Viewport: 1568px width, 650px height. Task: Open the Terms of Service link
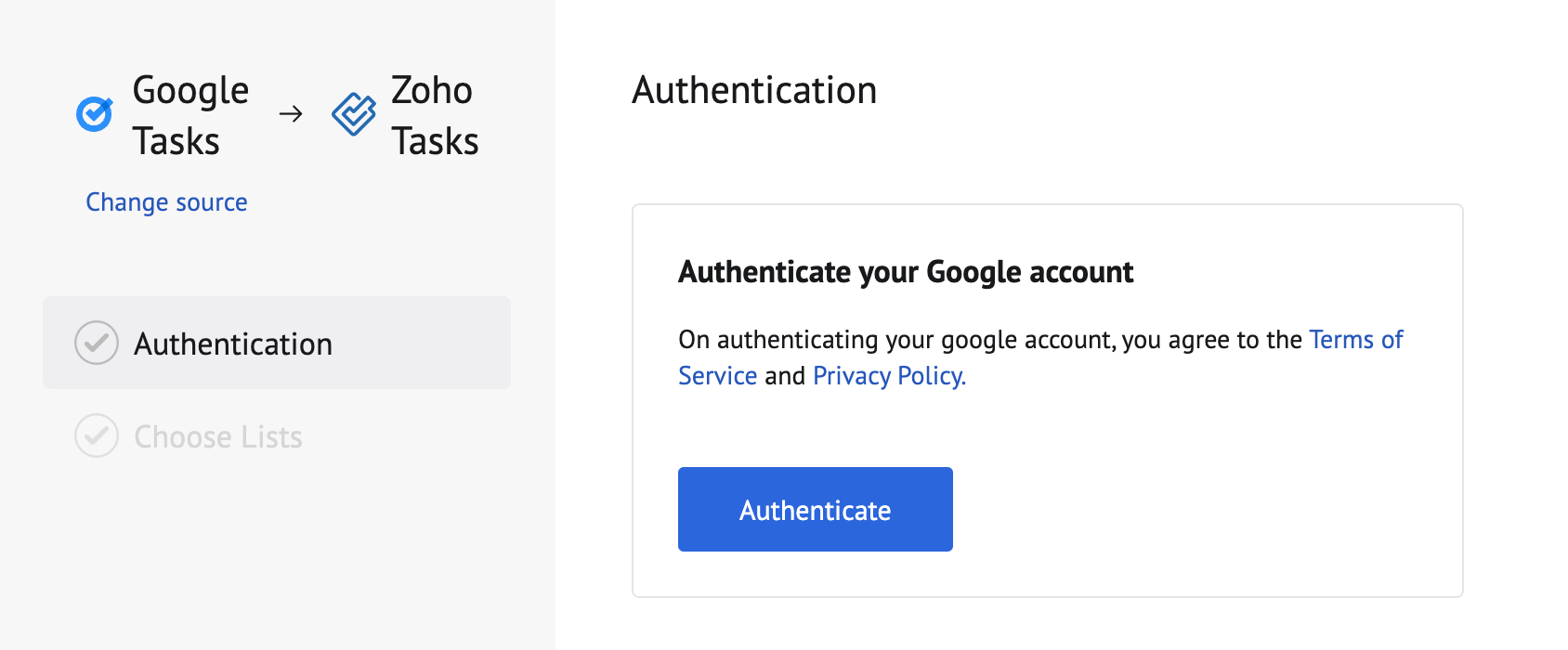(1355, 340)
